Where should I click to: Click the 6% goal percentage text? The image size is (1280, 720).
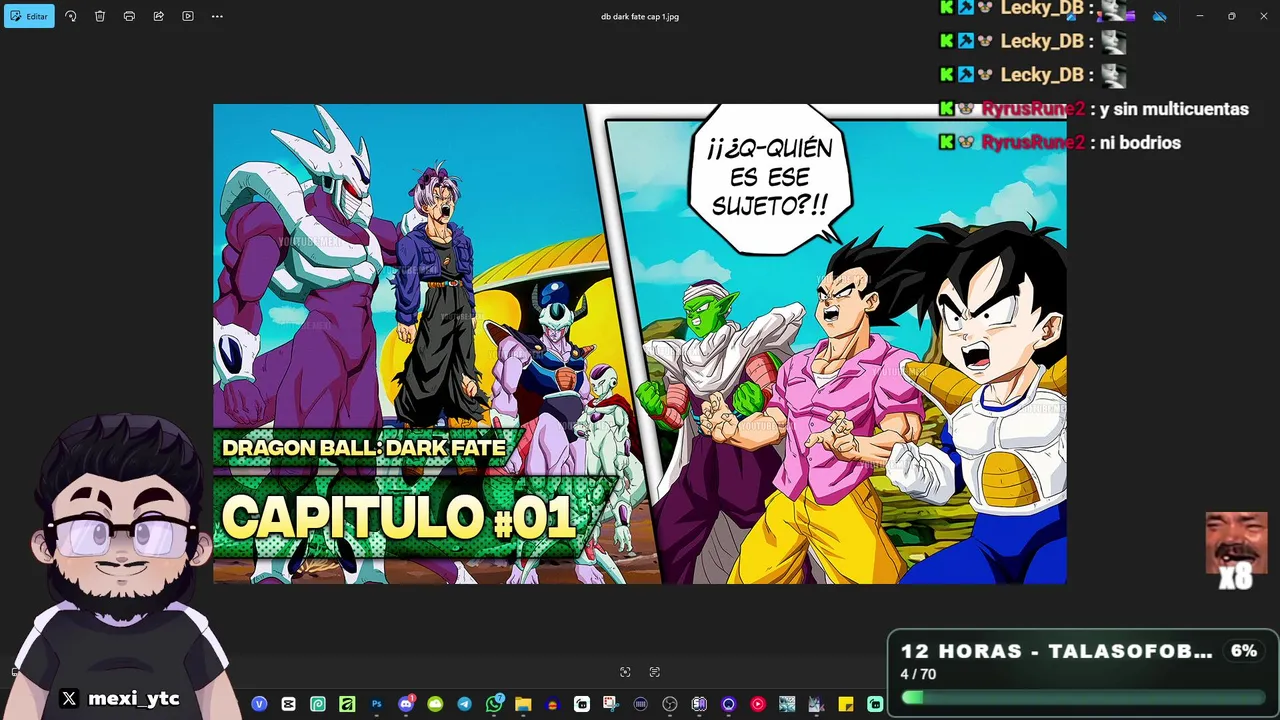pyautogui.click(x=1244, y=651)
